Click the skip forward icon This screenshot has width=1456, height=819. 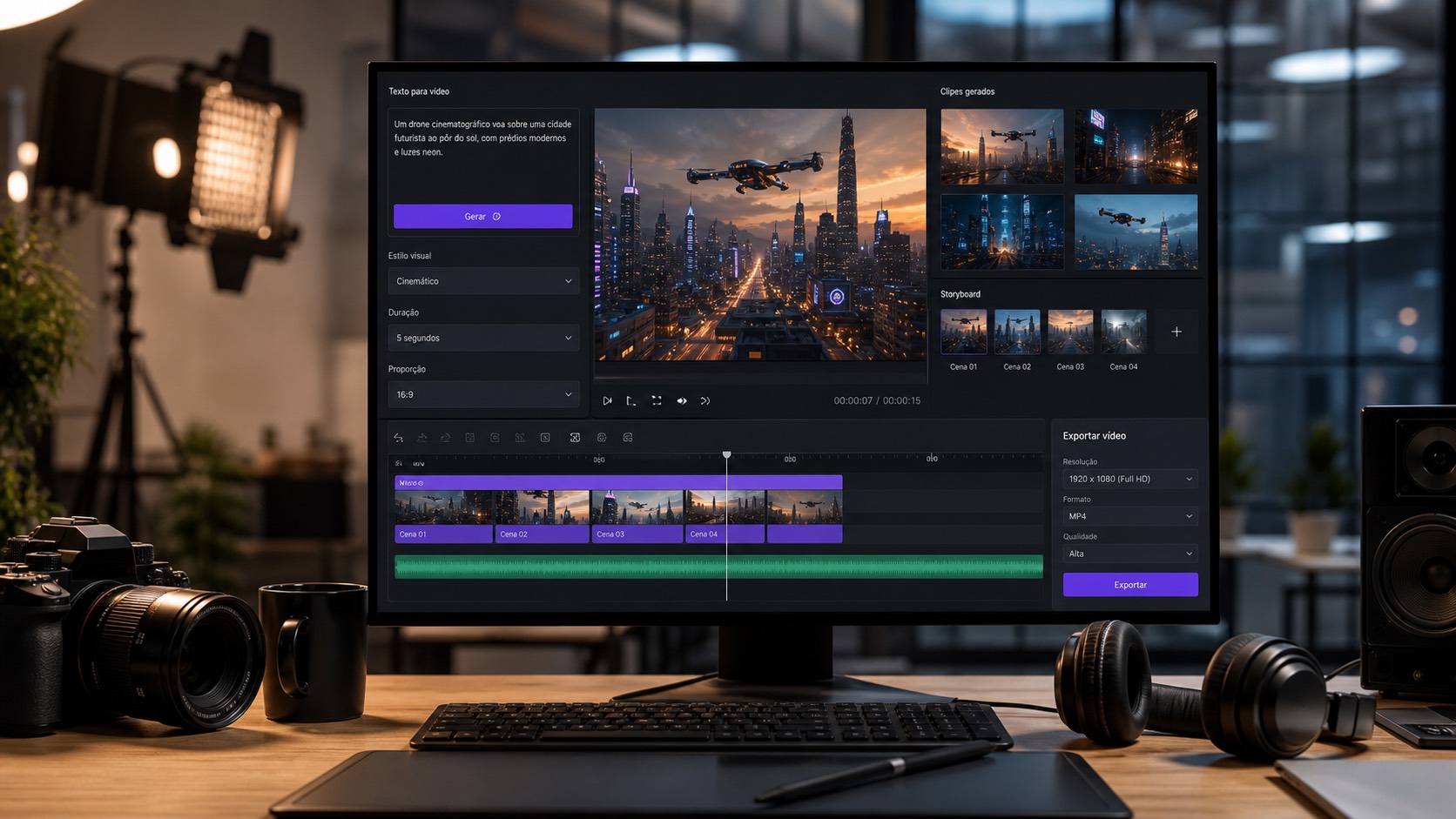tap(705, 401)
